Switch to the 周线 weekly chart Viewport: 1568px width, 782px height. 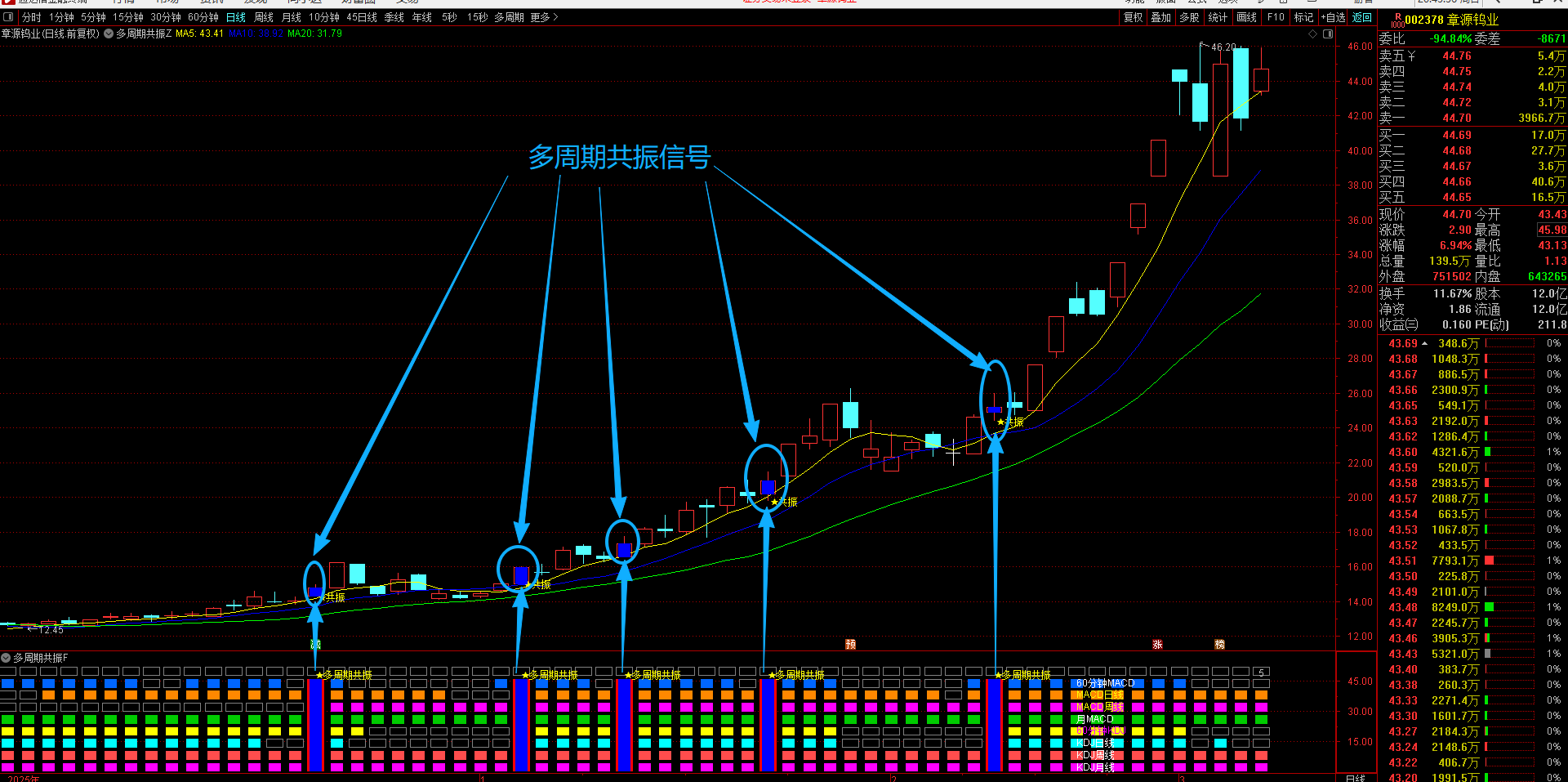point(264,17)
